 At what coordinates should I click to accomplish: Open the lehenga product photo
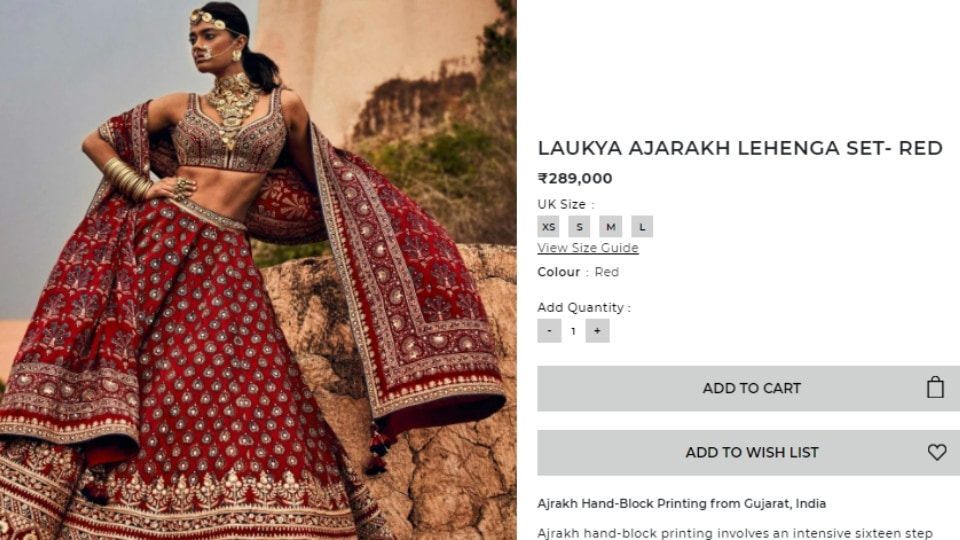(x=258, y=270)
